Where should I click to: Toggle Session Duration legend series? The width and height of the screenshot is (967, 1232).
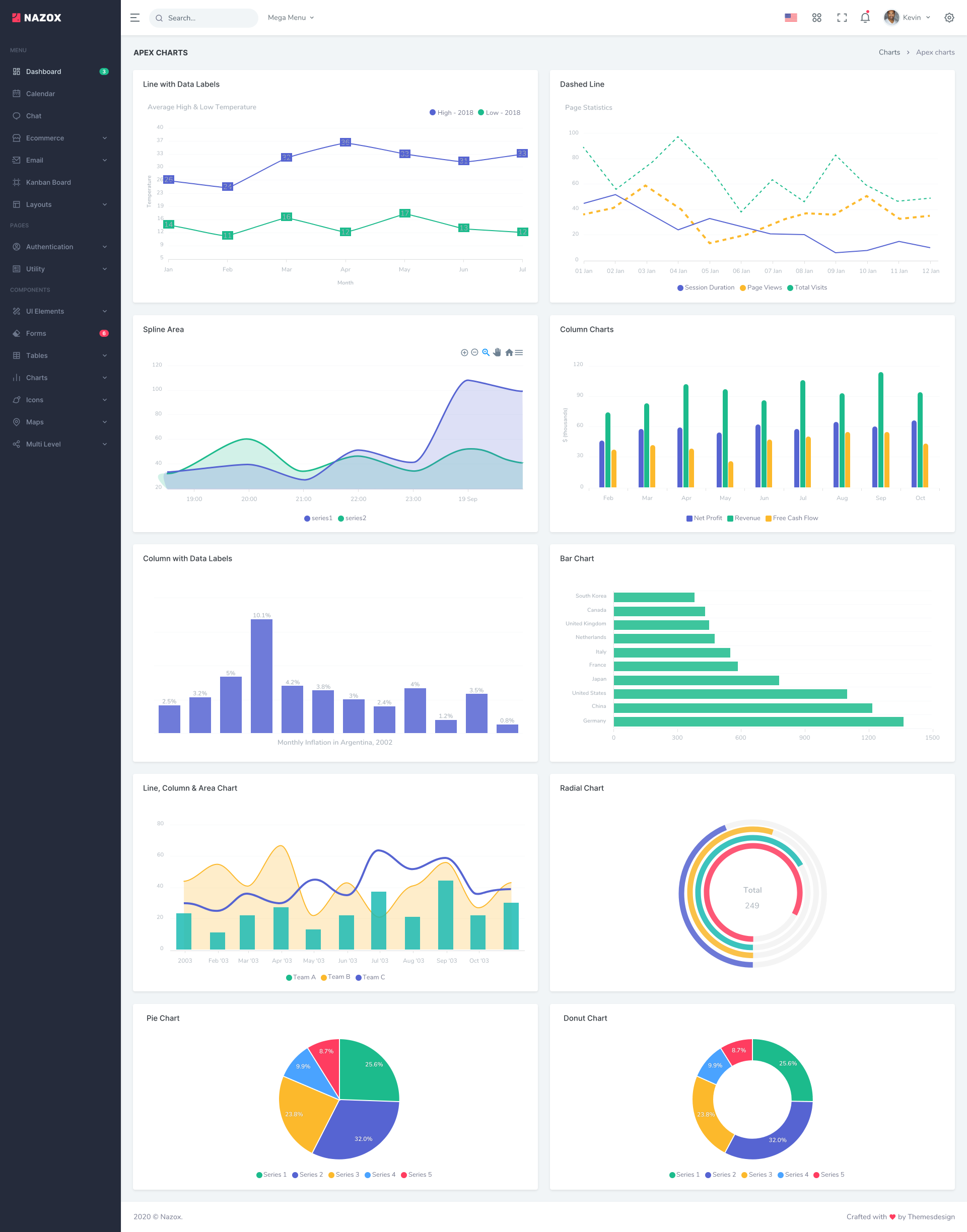coord(706,287)
